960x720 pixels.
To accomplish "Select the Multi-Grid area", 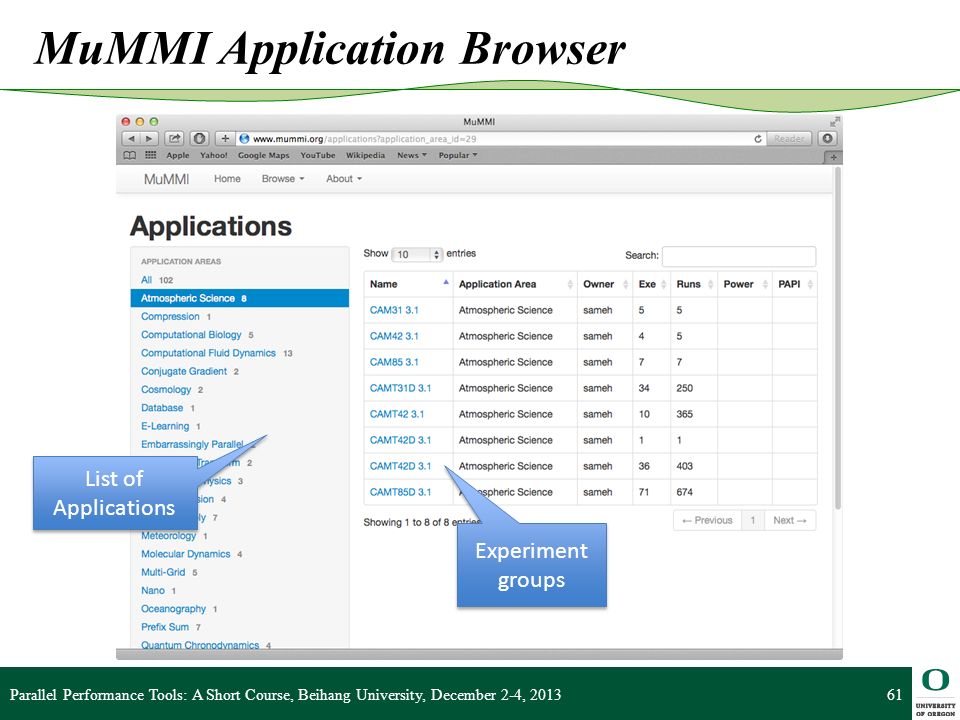I will 163,572.
